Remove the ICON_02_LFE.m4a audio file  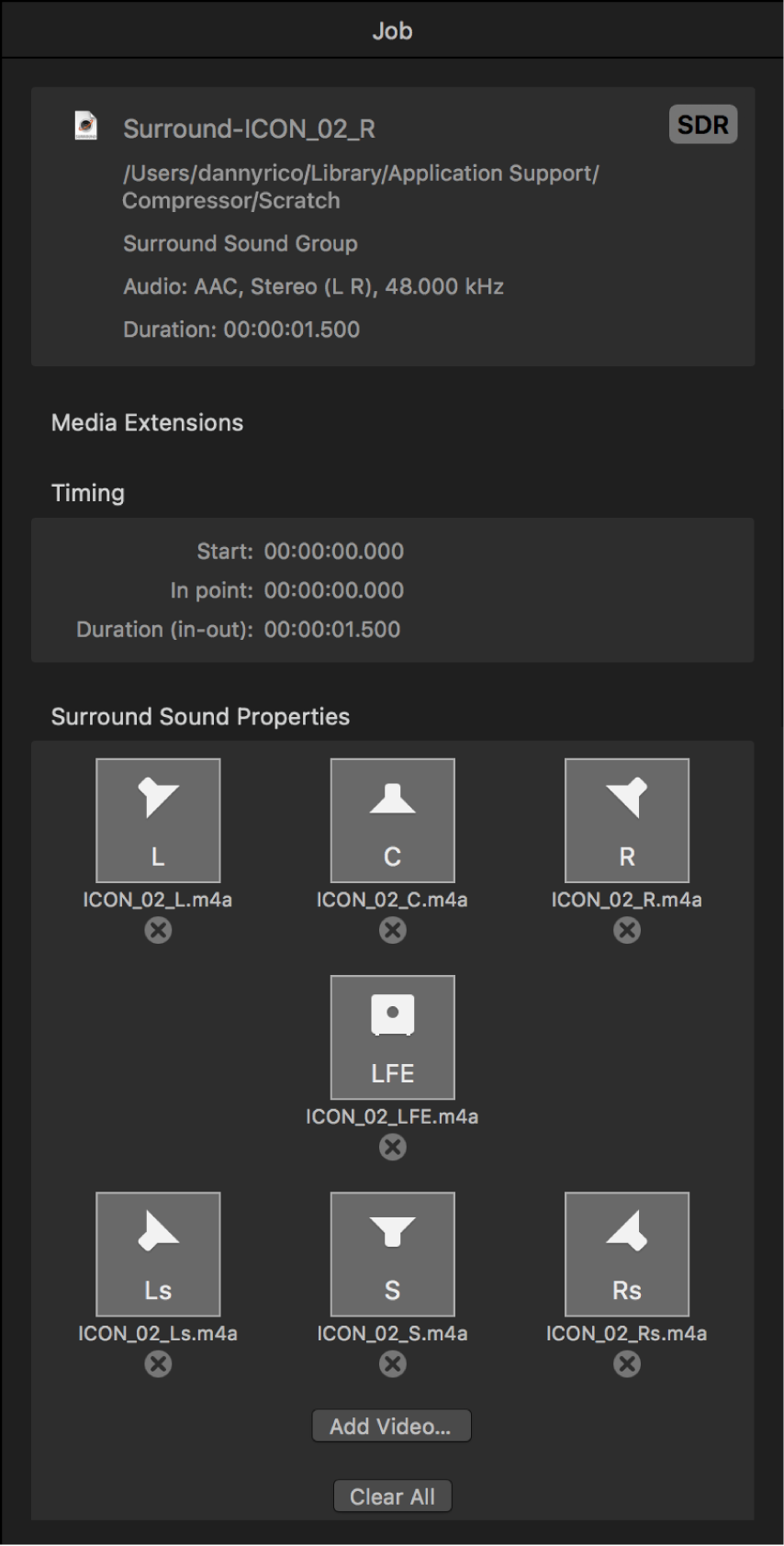[392, 1148]
